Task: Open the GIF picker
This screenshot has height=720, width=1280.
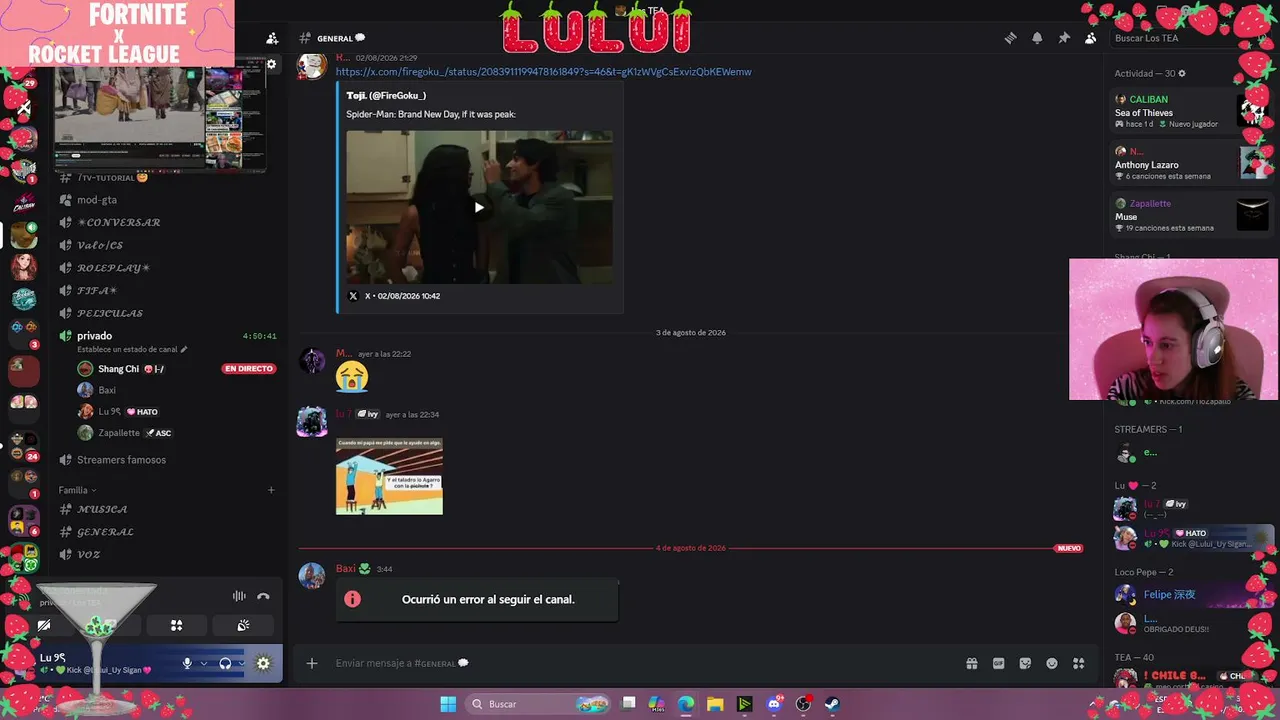Action: click(x=998, y=663)
